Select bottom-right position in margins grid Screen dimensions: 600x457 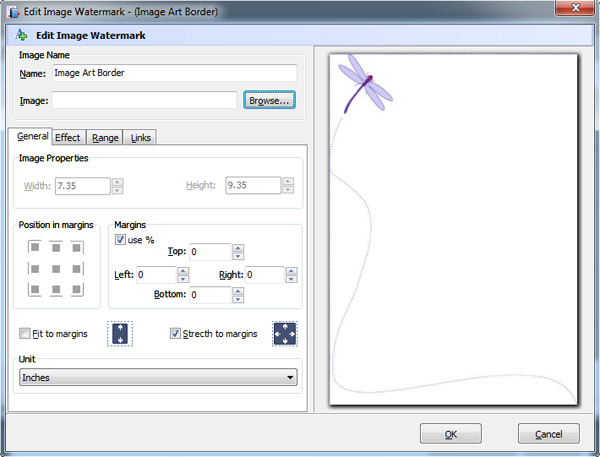coord(77,290)
